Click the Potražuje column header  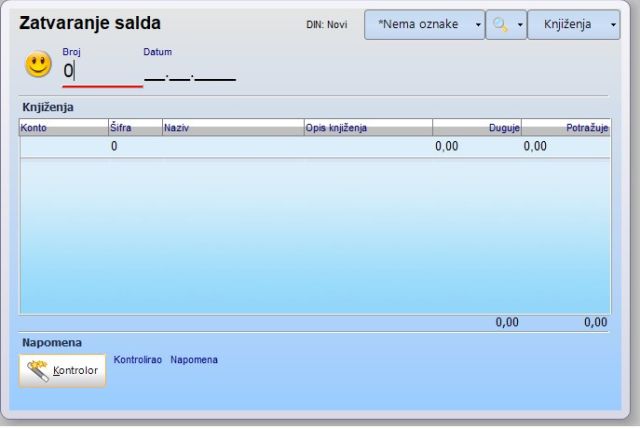click(566, 128)
